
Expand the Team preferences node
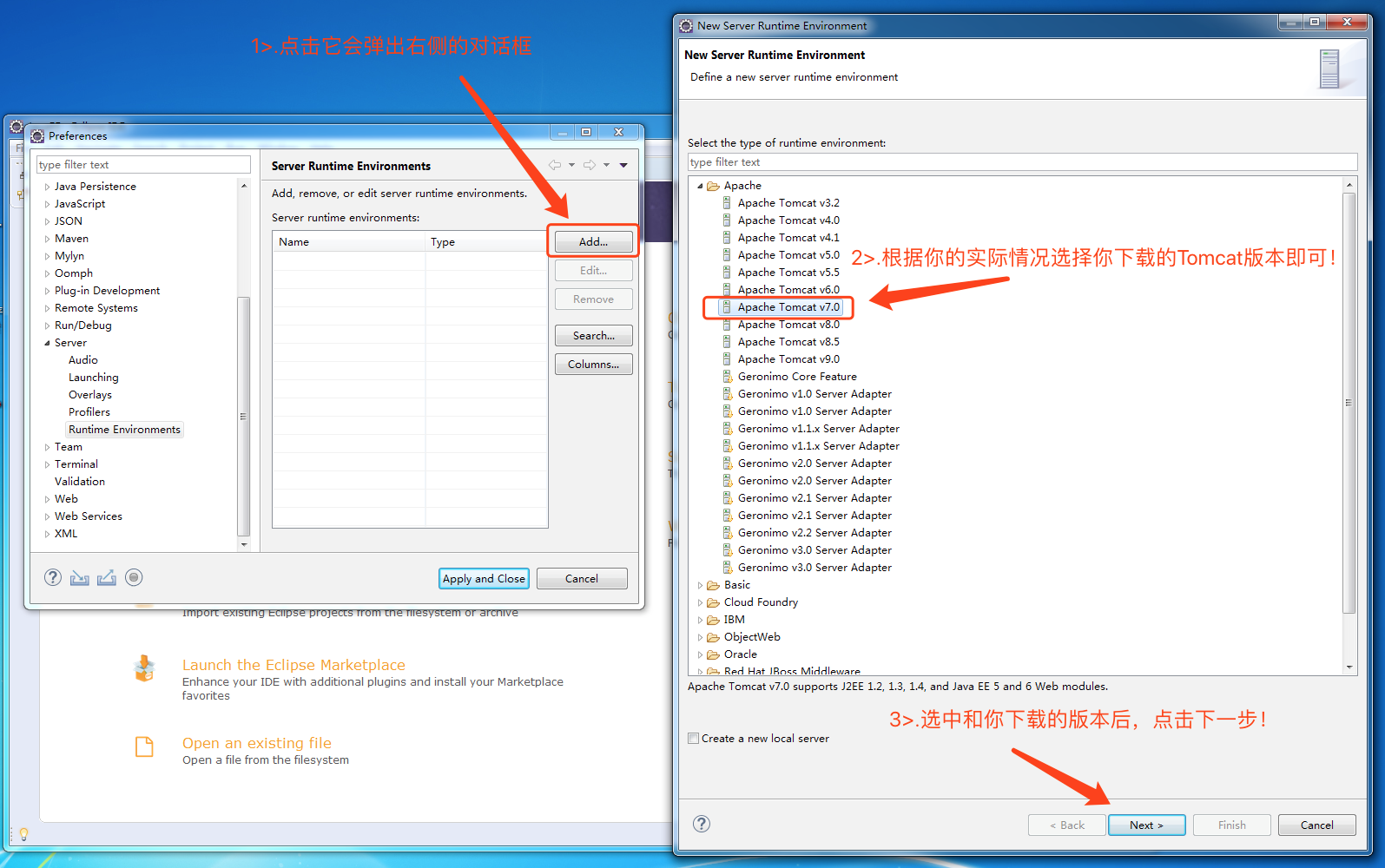(47, 447)
